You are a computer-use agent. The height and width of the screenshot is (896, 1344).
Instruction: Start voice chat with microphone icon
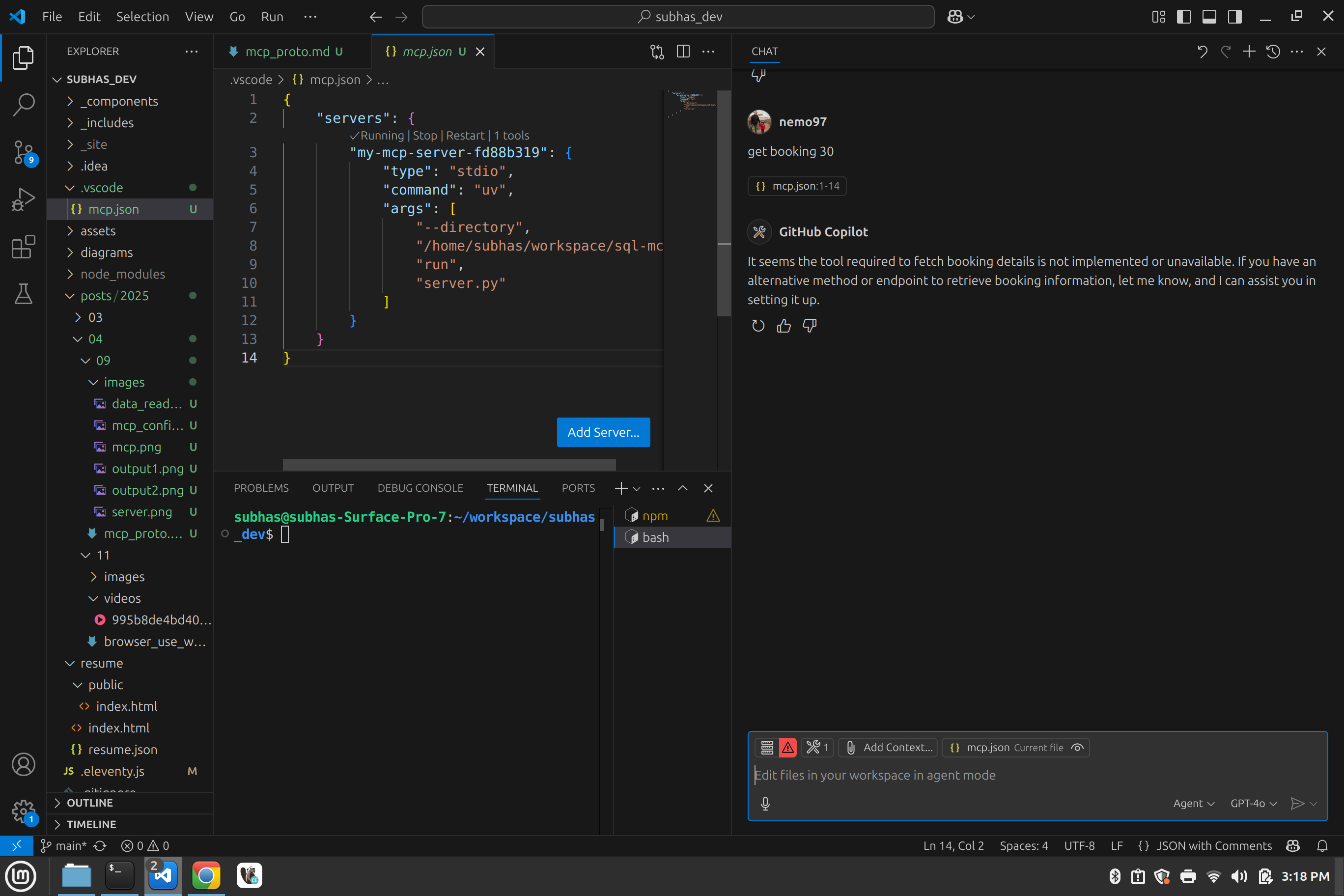coord(766,804)
